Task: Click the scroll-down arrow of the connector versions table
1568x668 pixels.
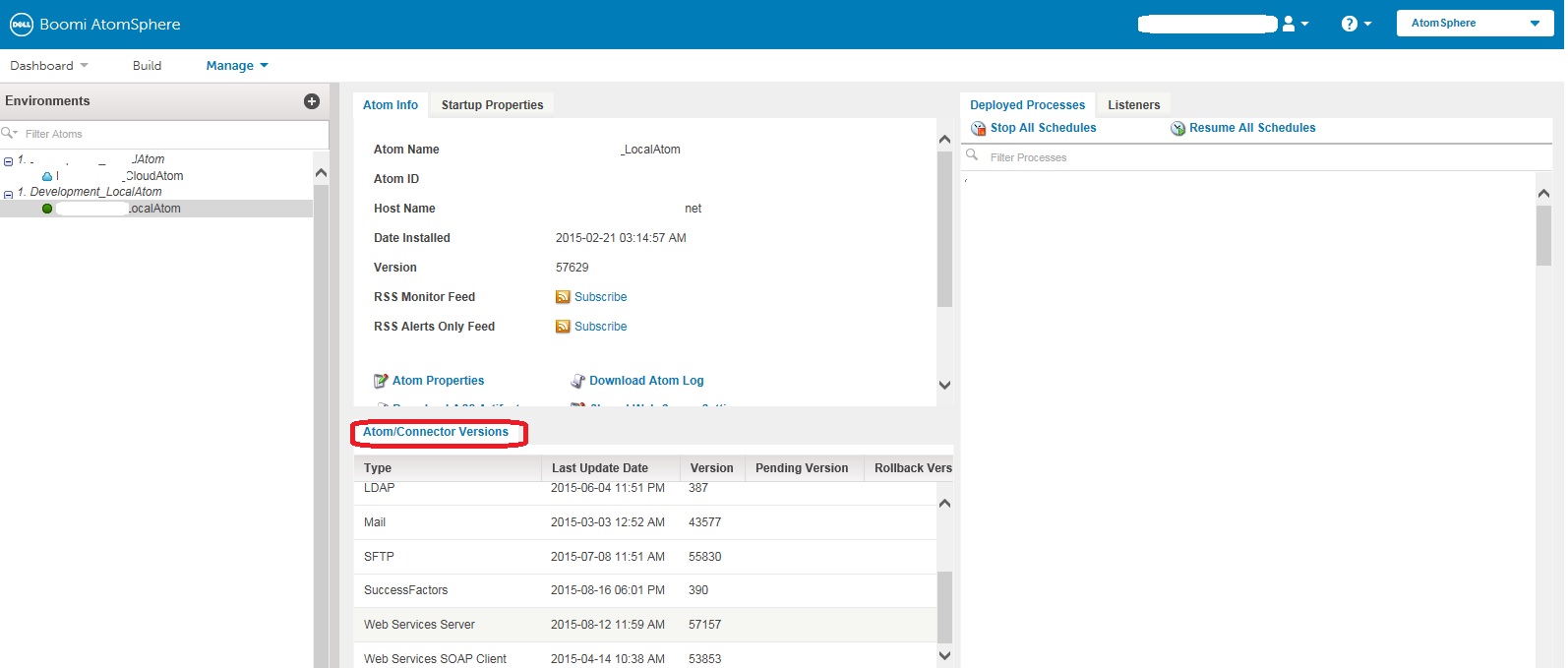Action: [945, 655]
